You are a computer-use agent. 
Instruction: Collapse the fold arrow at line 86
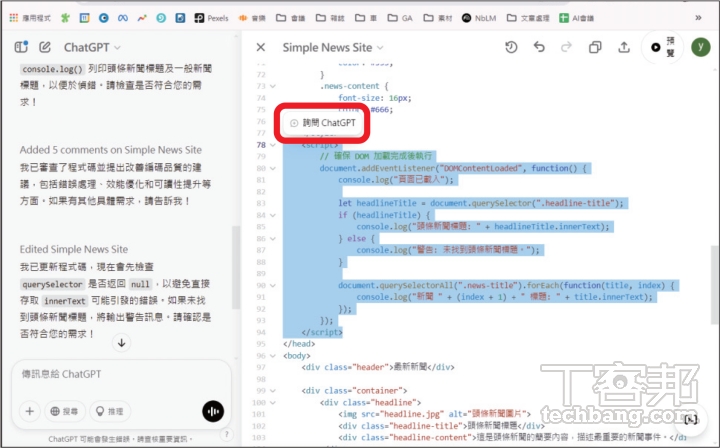click(273, 239)
